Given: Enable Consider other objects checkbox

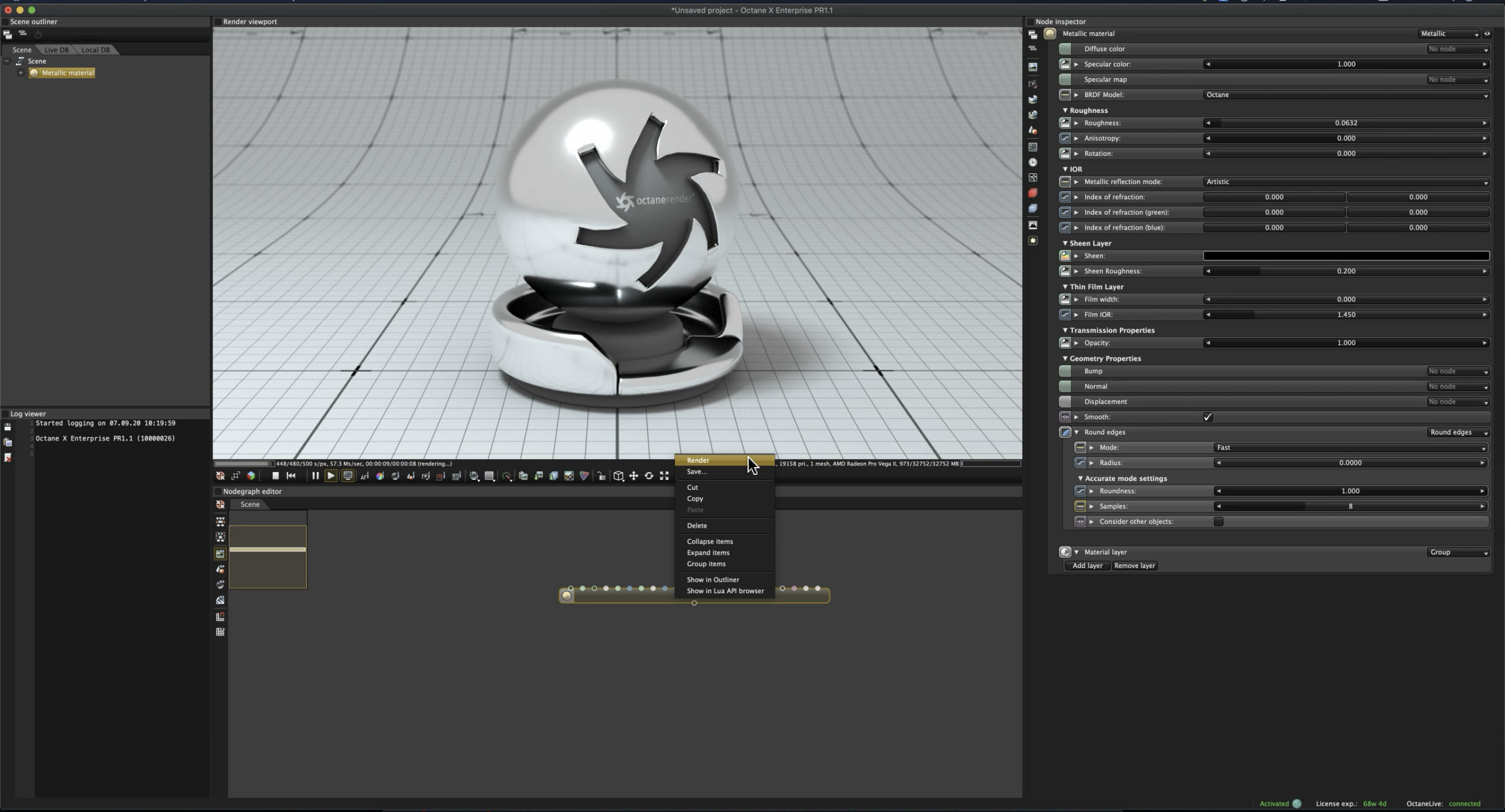Looking at the screenshot, I should 1218,522.
